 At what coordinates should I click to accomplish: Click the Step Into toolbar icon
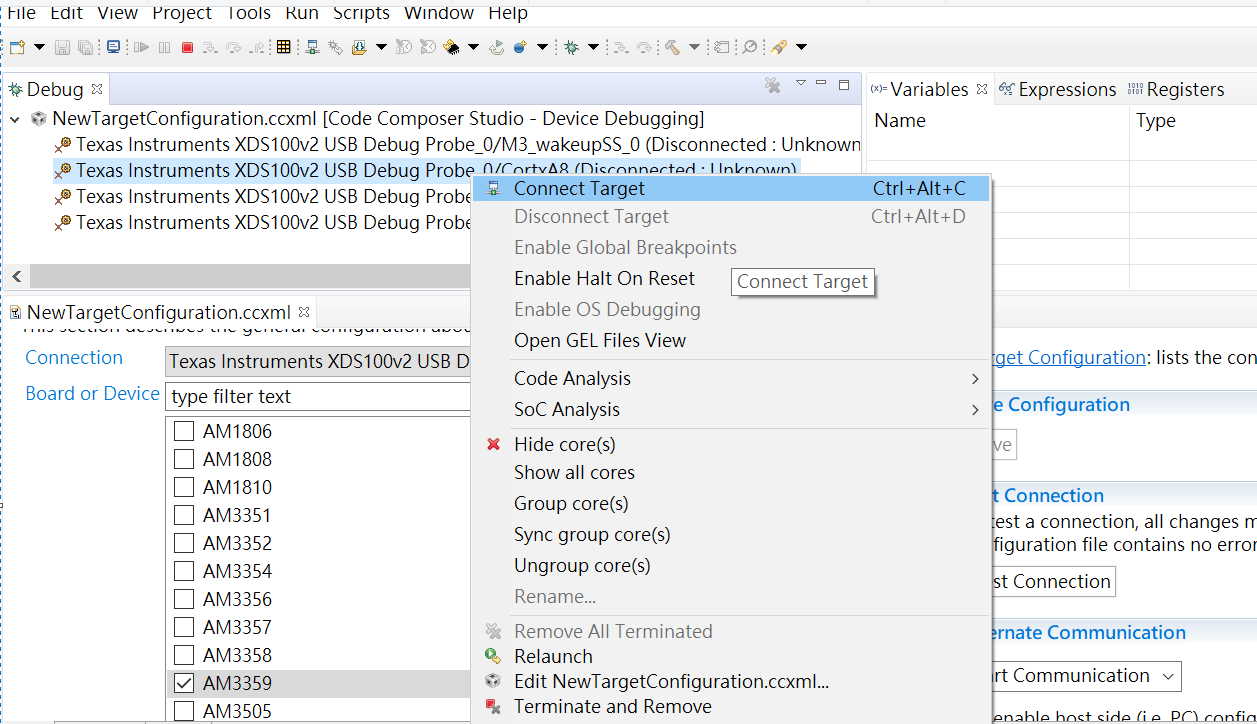coord(209,47)
